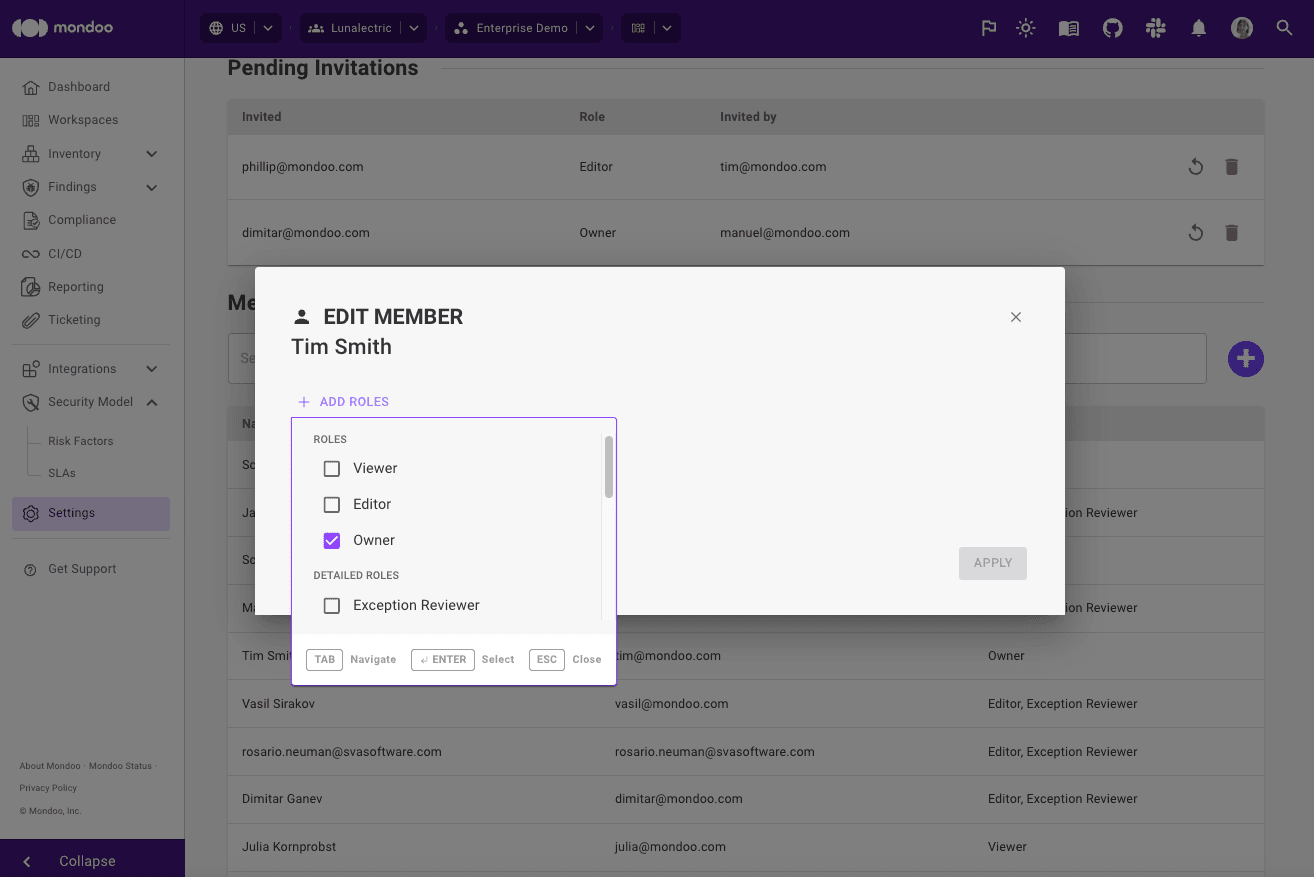The image size is (1314, 877).
Task: Open the Lunalectric organization dropdown
Action: click(x=362, y=28)
